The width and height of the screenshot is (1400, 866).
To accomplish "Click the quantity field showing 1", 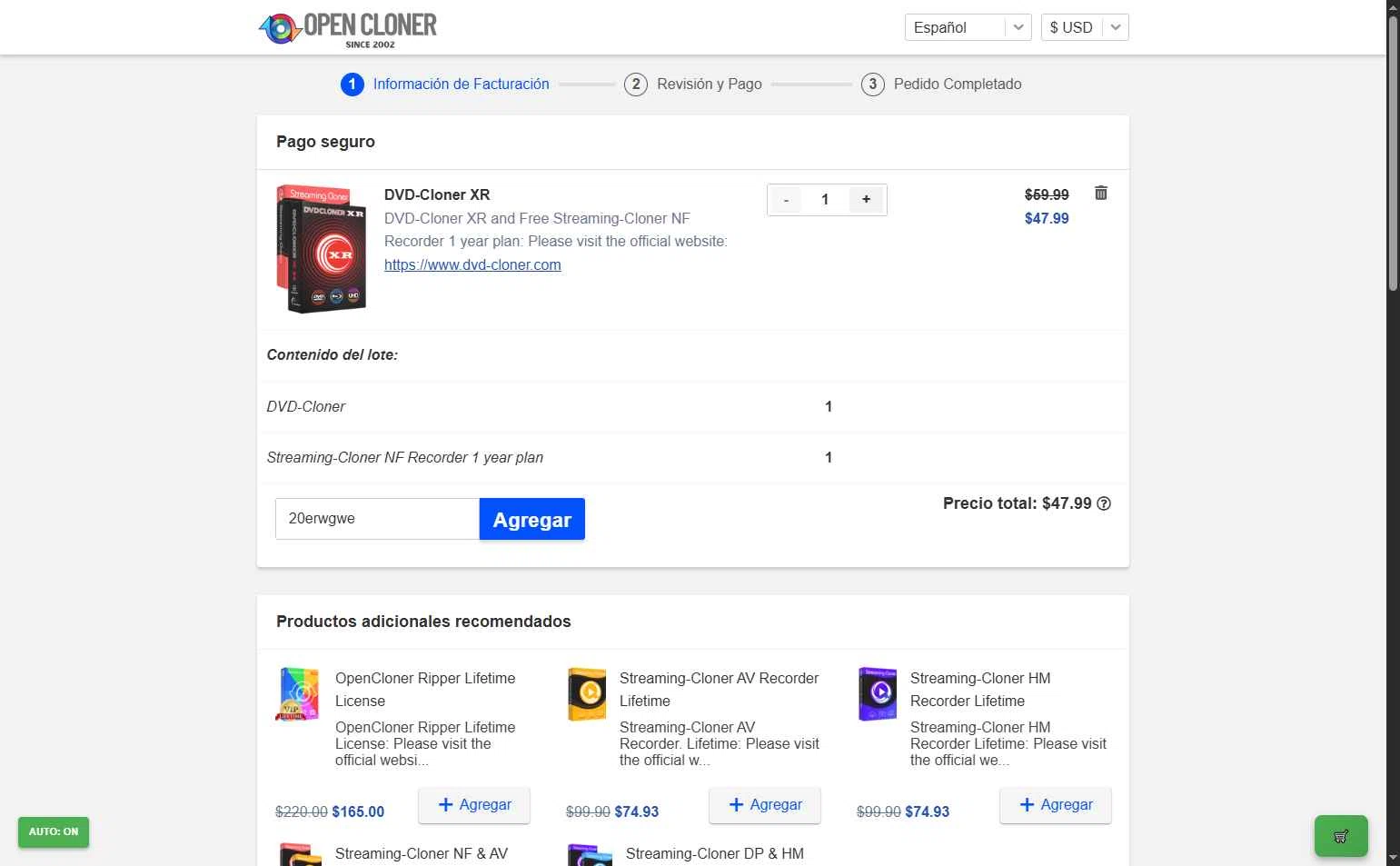I will coord(825,200).
